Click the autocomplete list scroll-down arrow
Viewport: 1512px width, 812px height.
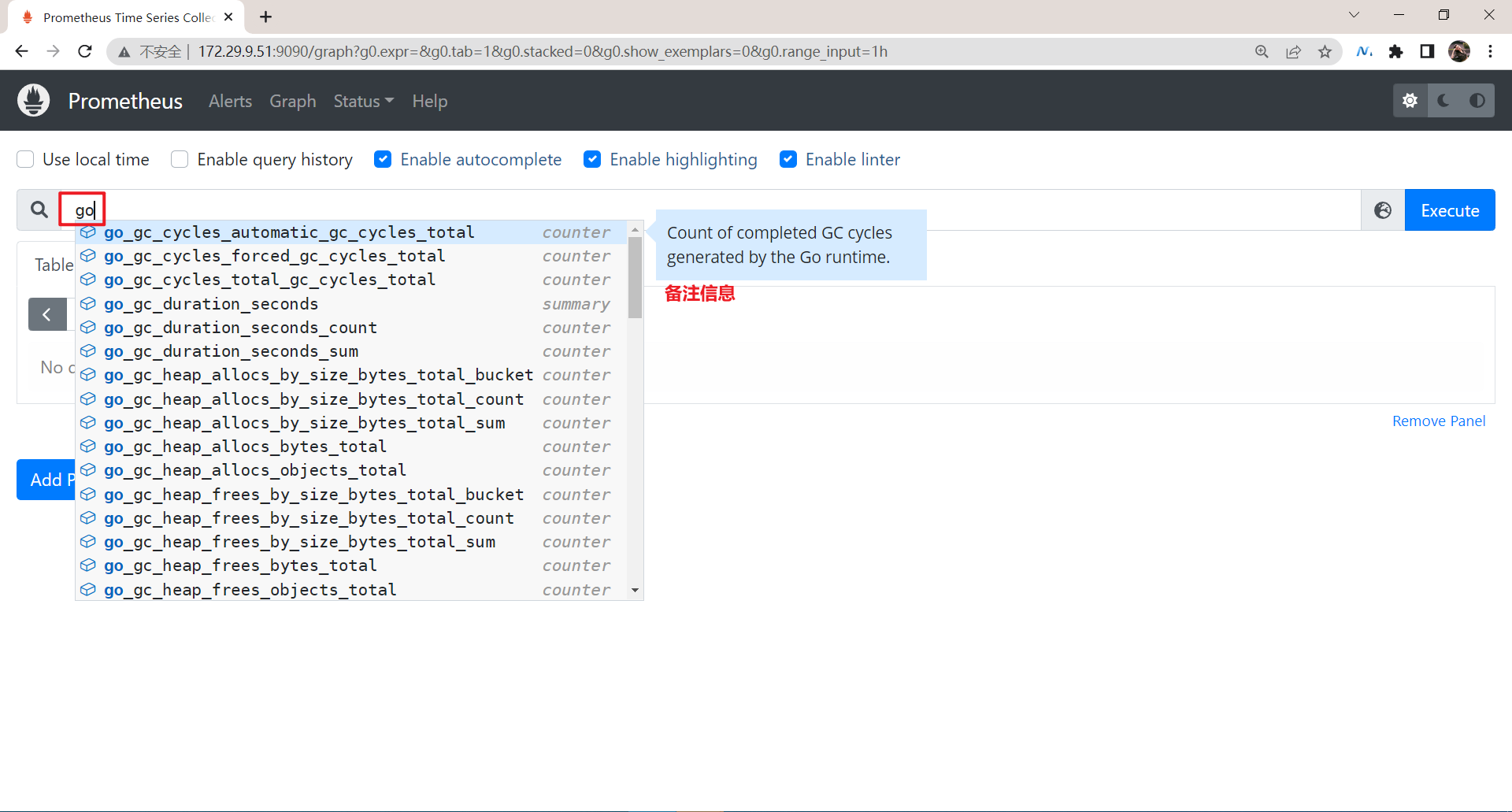click(635, 591)
